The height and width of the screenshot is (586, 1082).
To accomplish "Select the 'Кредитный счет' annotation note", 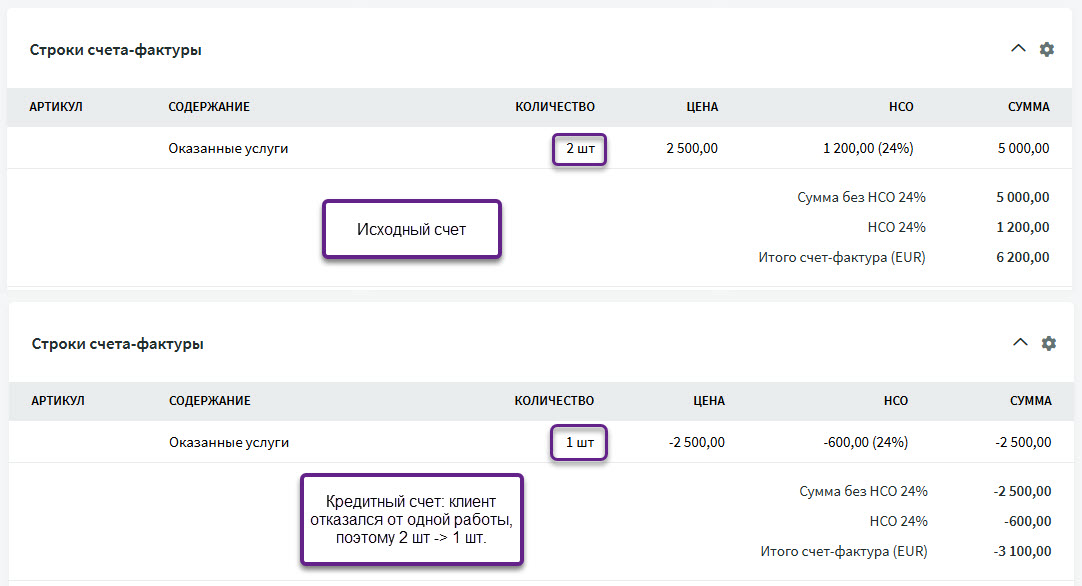I will (411, 519).
